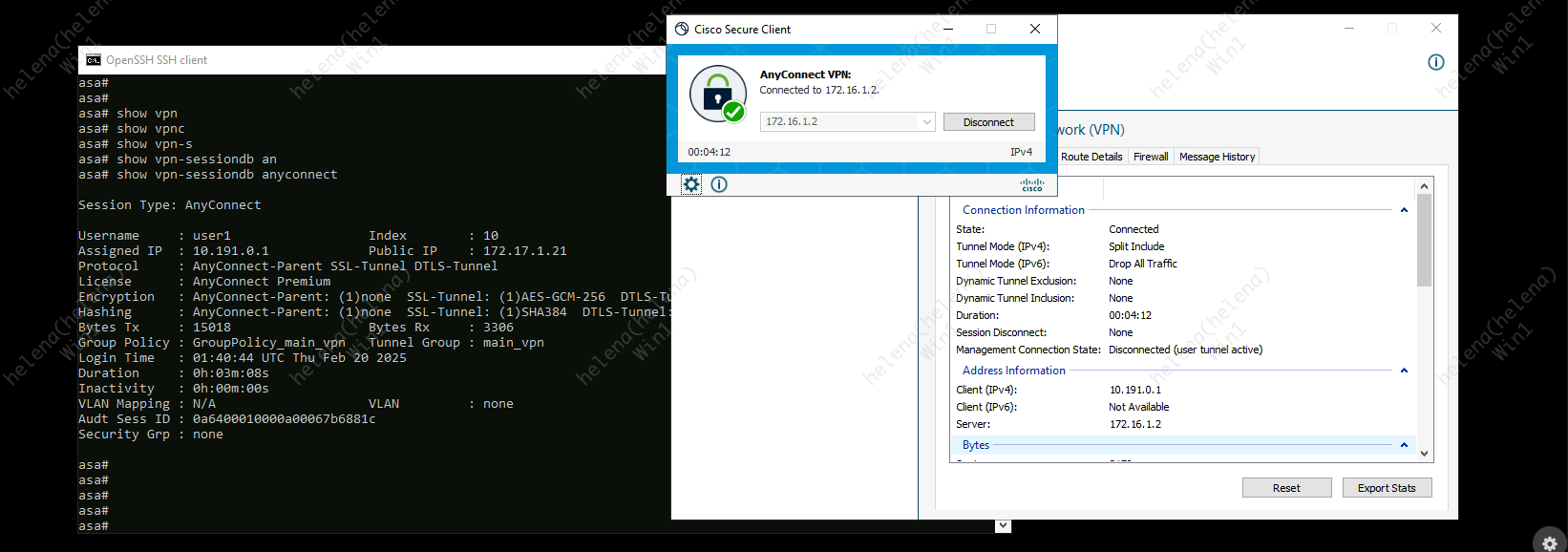Click the terminal scroll down arrow
This screenshot has width=1568, height=552.
(1003, 525)
